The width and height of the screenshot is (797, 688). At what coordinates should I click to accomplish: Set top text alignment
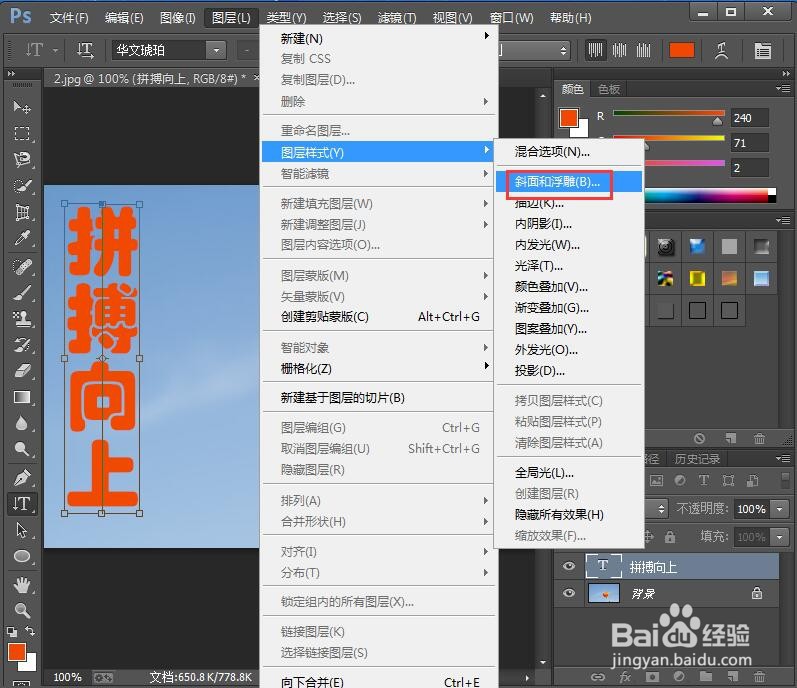pyautogui.click(x=595, y=50)
